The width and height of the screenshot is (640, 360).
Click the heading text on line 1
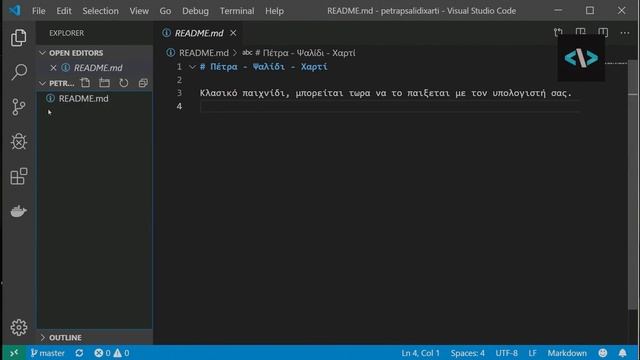[x=264, y=67]
